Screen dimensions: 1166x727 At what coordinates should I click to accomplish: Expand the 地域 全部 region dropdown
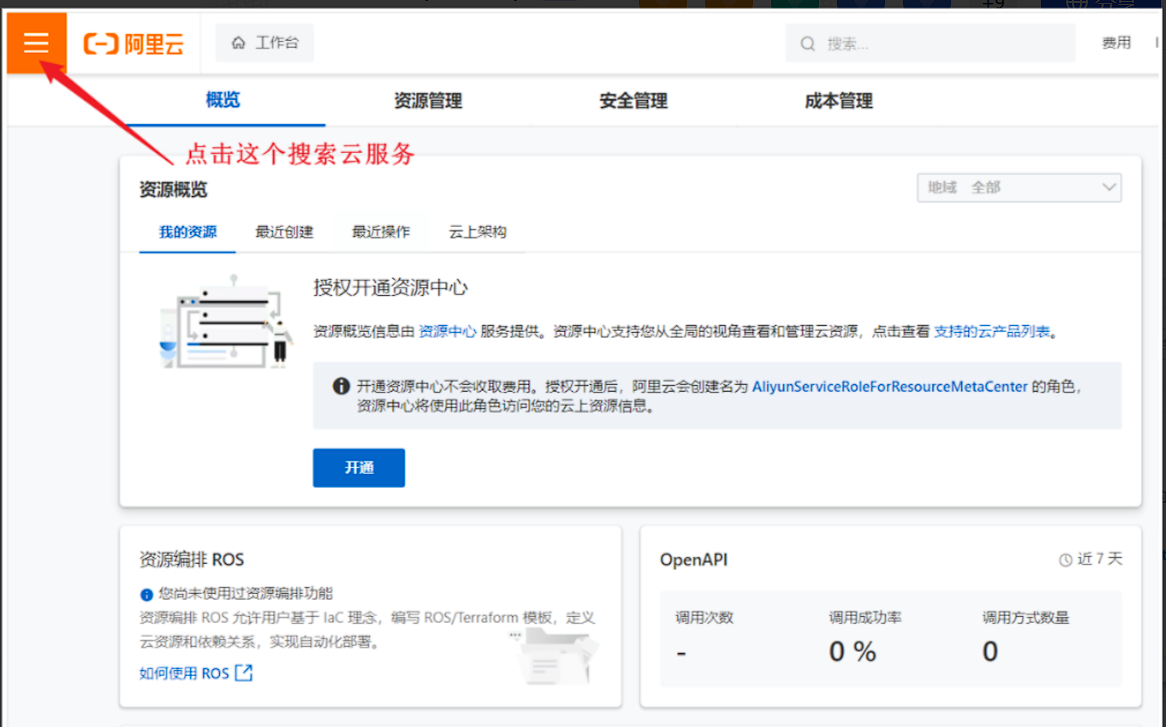tap(1019, 187)
